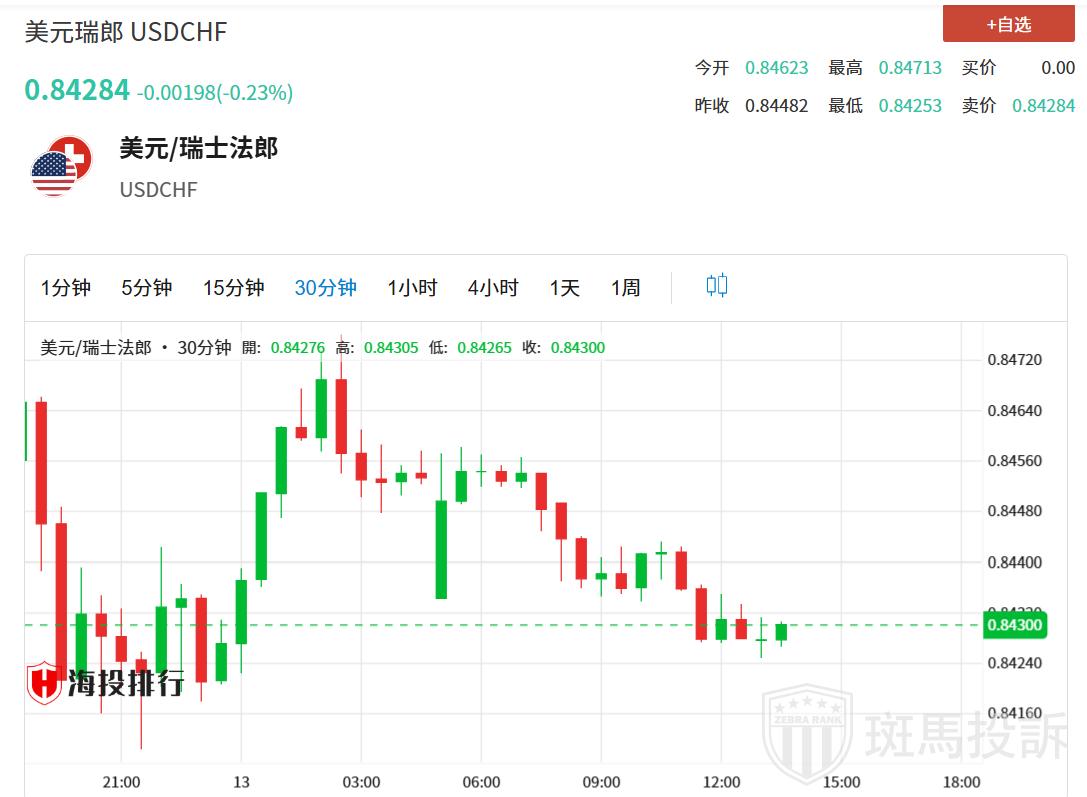This screenshot has width=1087, height=797.
Task: Click the 美元瑞郎 USDCHF page title
Action: (x=126, y=32)
